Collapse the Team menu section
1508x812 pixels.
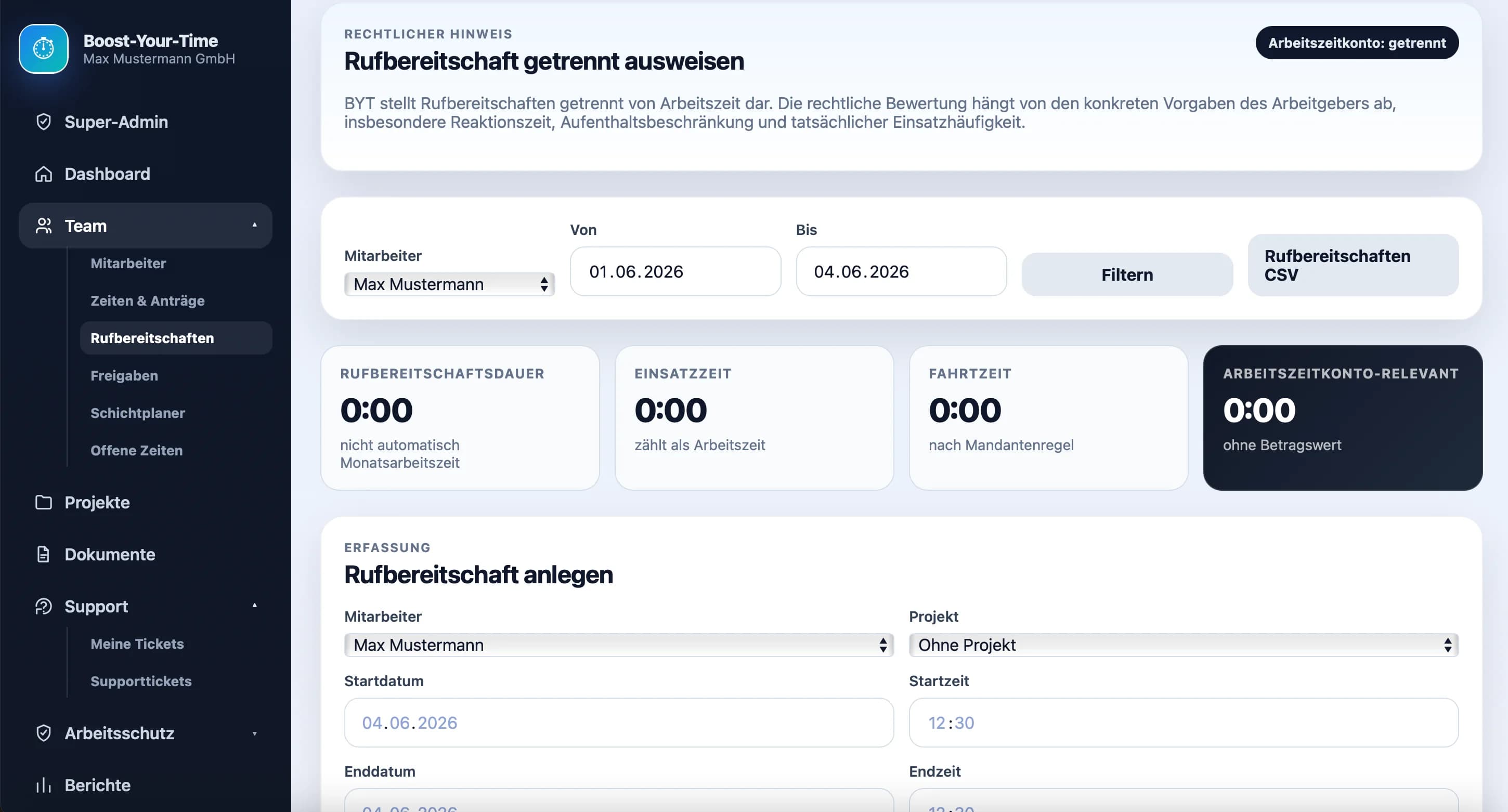(x=254, y=226)
